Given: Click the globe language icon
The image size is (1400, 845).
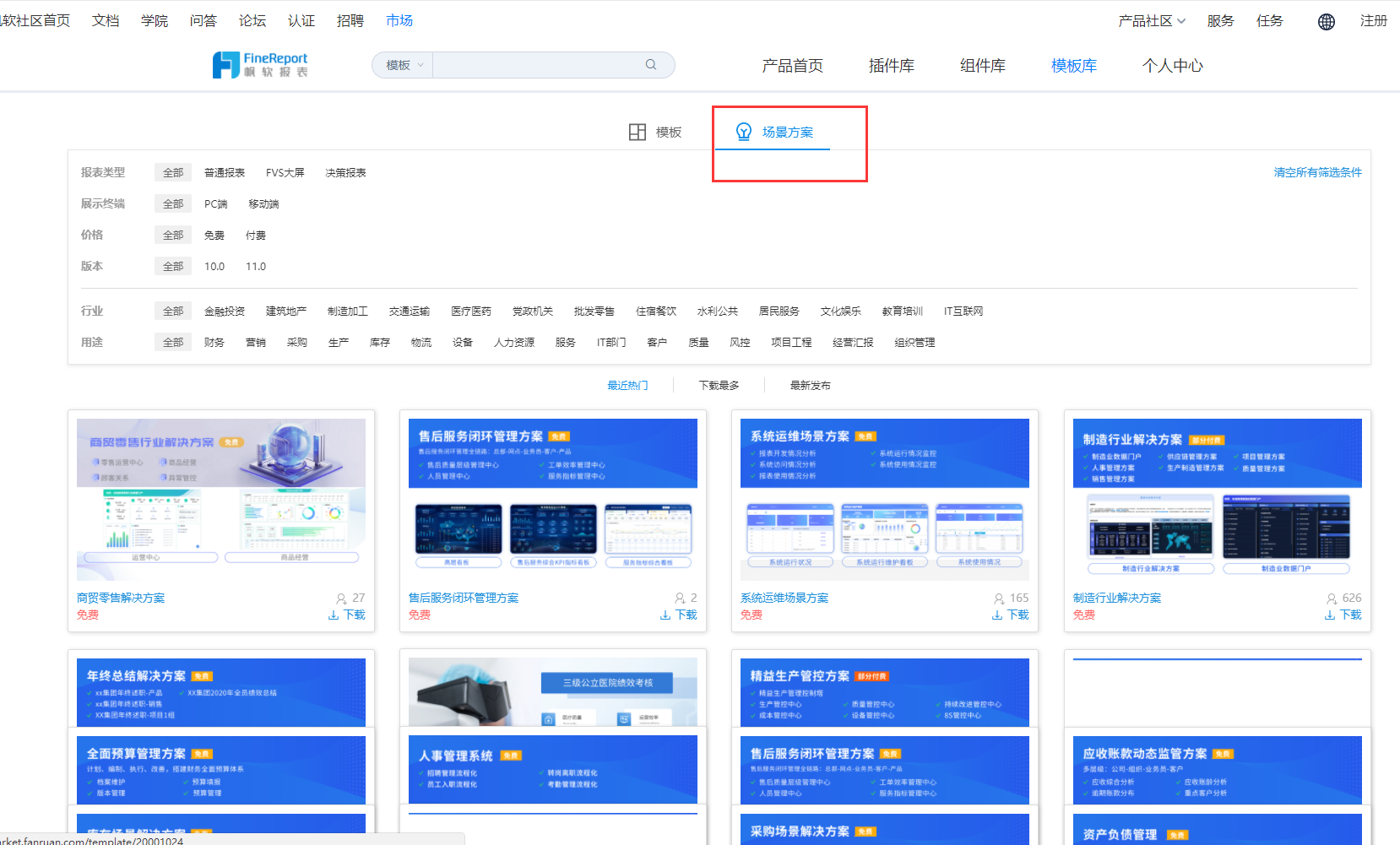Looking at the screenshot, I should [1327, 22].
